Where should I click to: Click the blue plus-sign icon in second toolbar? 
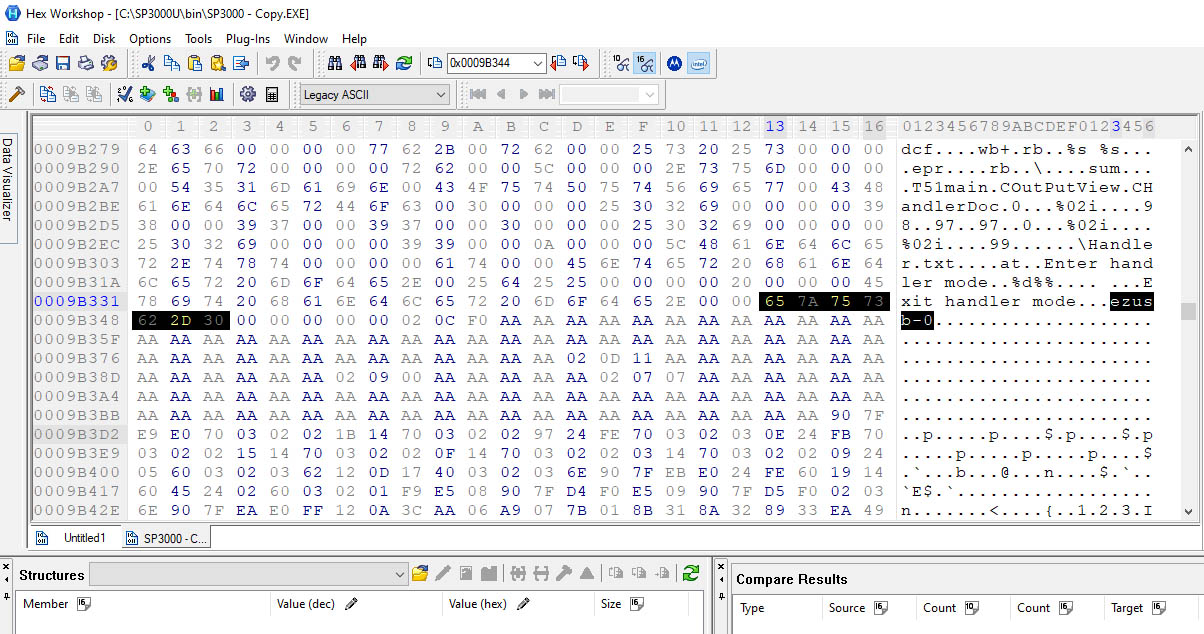coord(148,94)
